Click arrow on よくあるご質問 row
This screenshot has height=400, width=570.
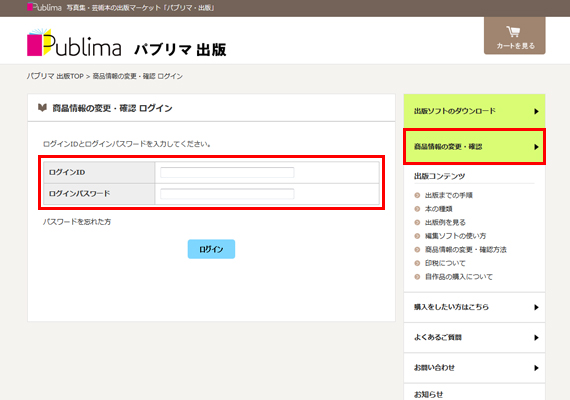pos(536,337)
